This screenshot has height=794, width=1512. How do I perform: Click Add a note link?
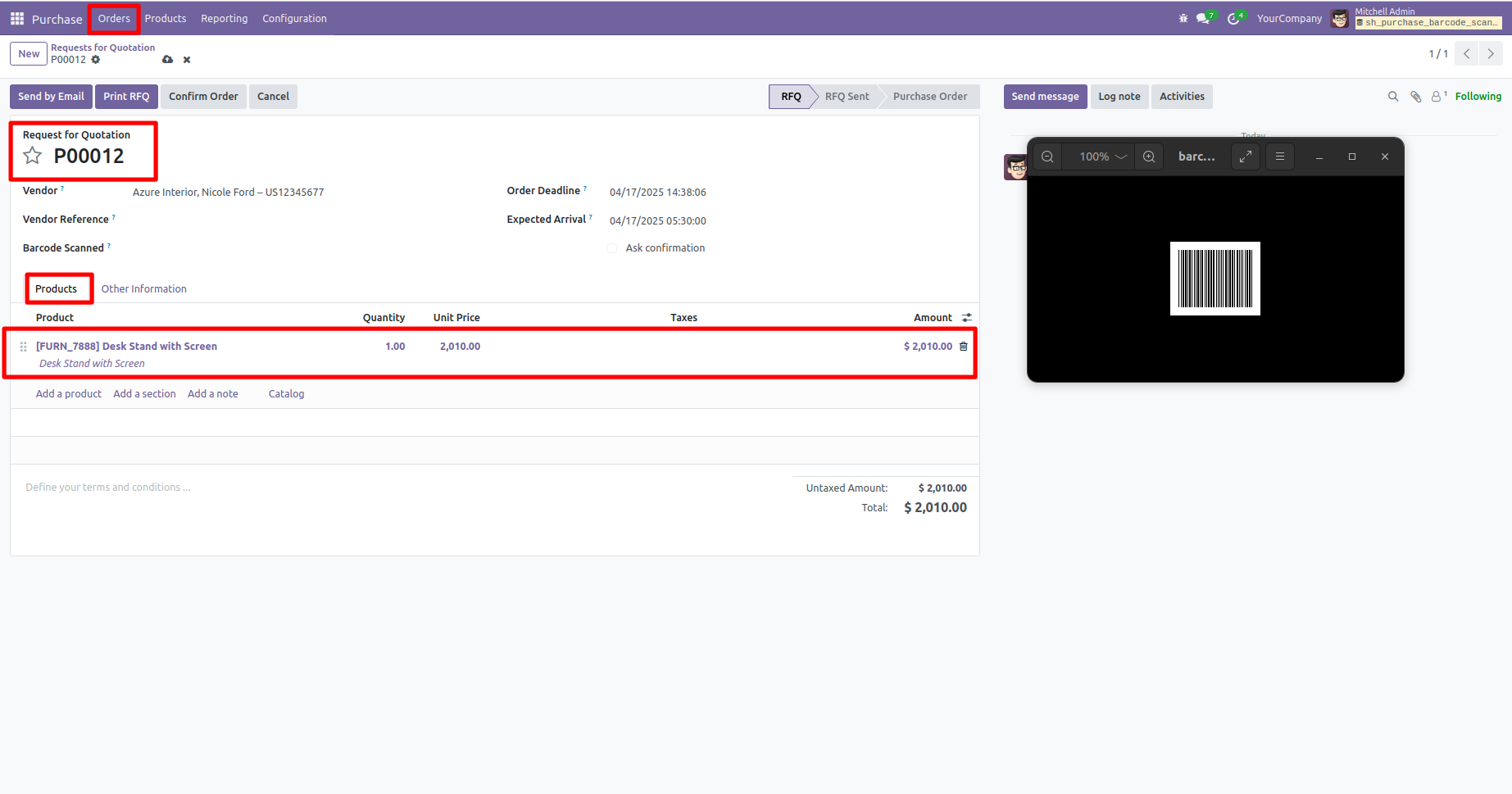pos(213,394)
